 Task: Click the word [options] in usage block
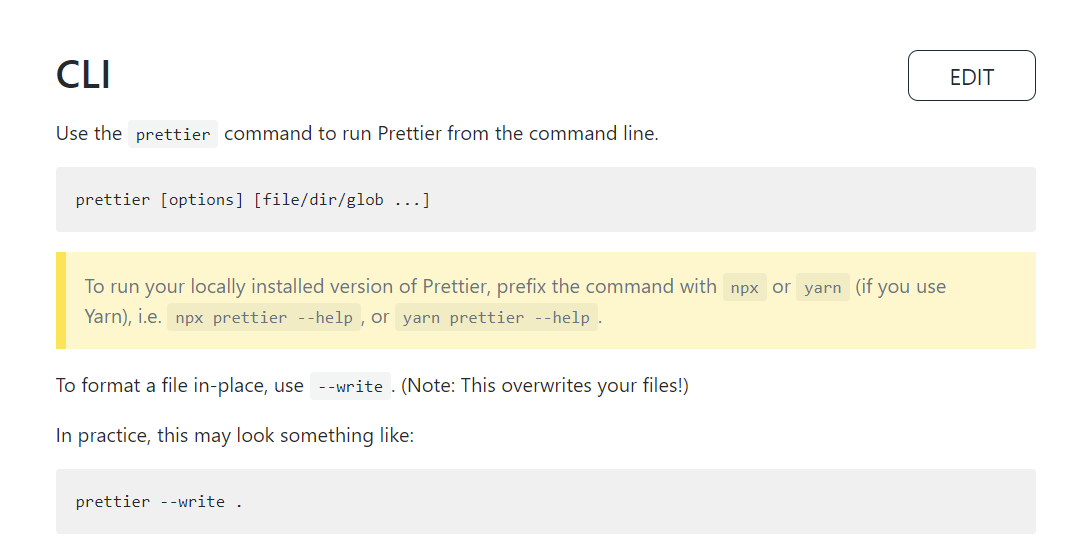(x=202, y=200)
